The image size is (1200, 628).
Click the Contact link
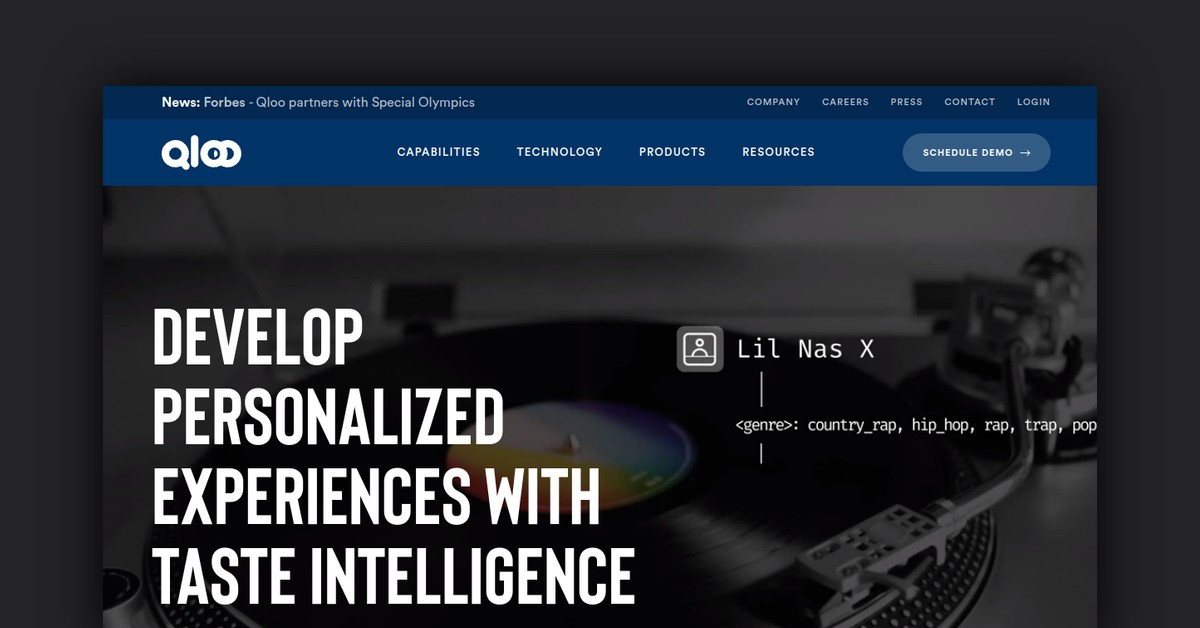969,102
